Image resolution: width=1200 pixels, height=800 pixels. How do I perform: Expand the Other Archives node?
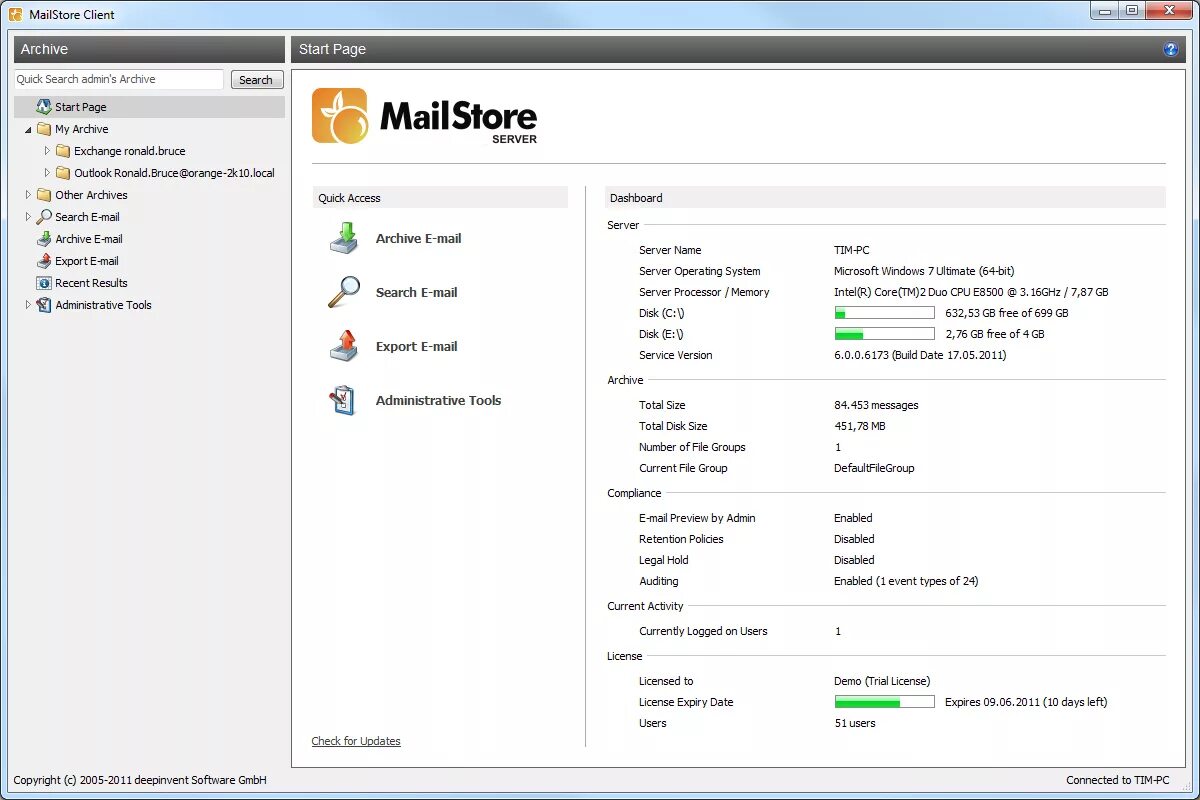[28, 195]
